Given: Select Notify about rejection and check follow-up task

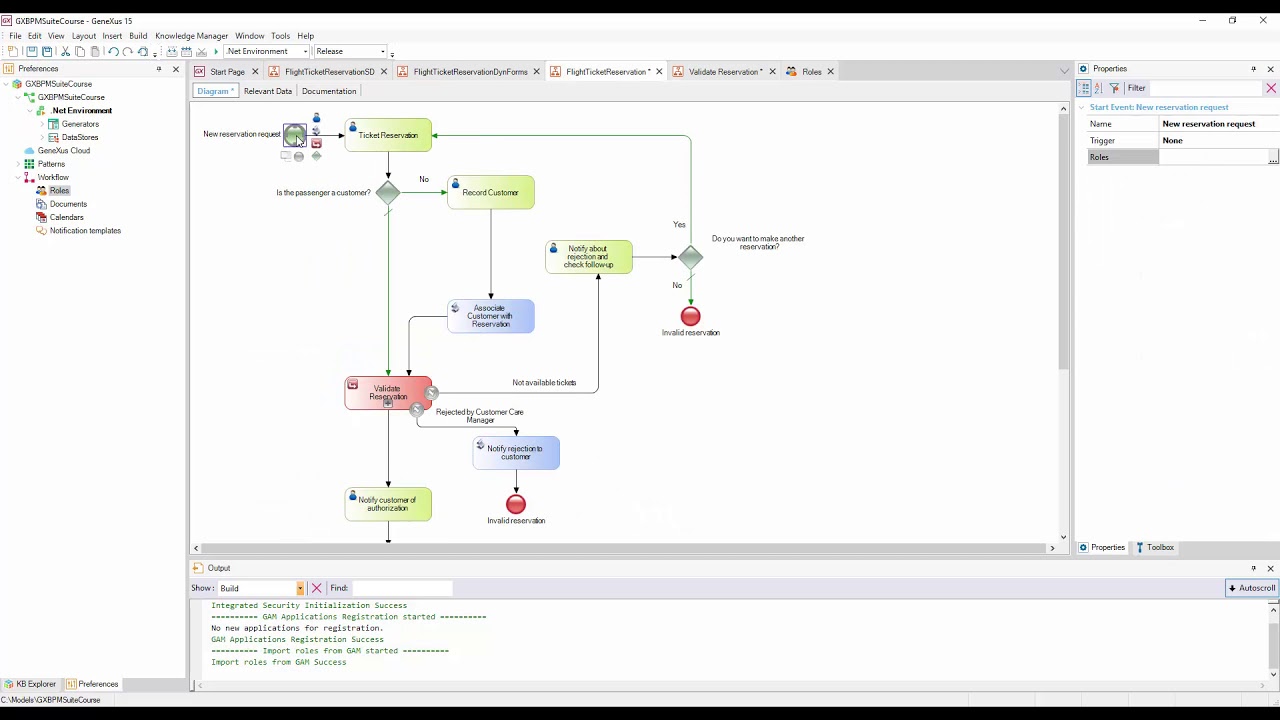Looking at the screenshot, I should pos(589,257).
